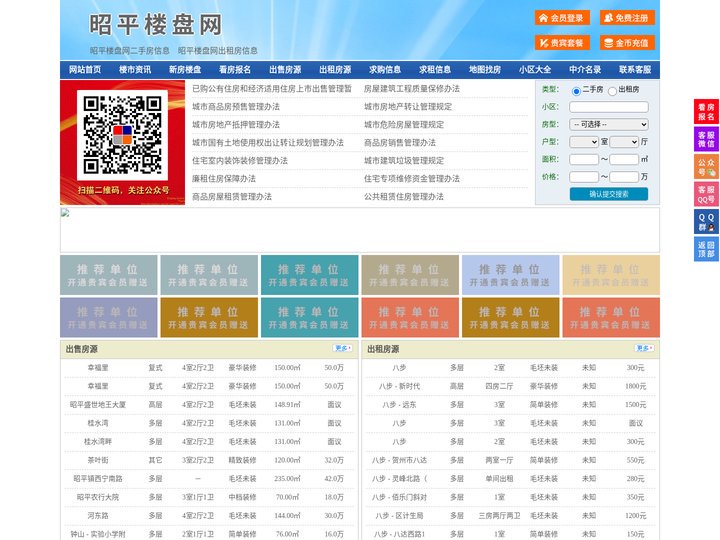Select the 出租房 radio button
720x540 pixels.
[x=612, y=91]
